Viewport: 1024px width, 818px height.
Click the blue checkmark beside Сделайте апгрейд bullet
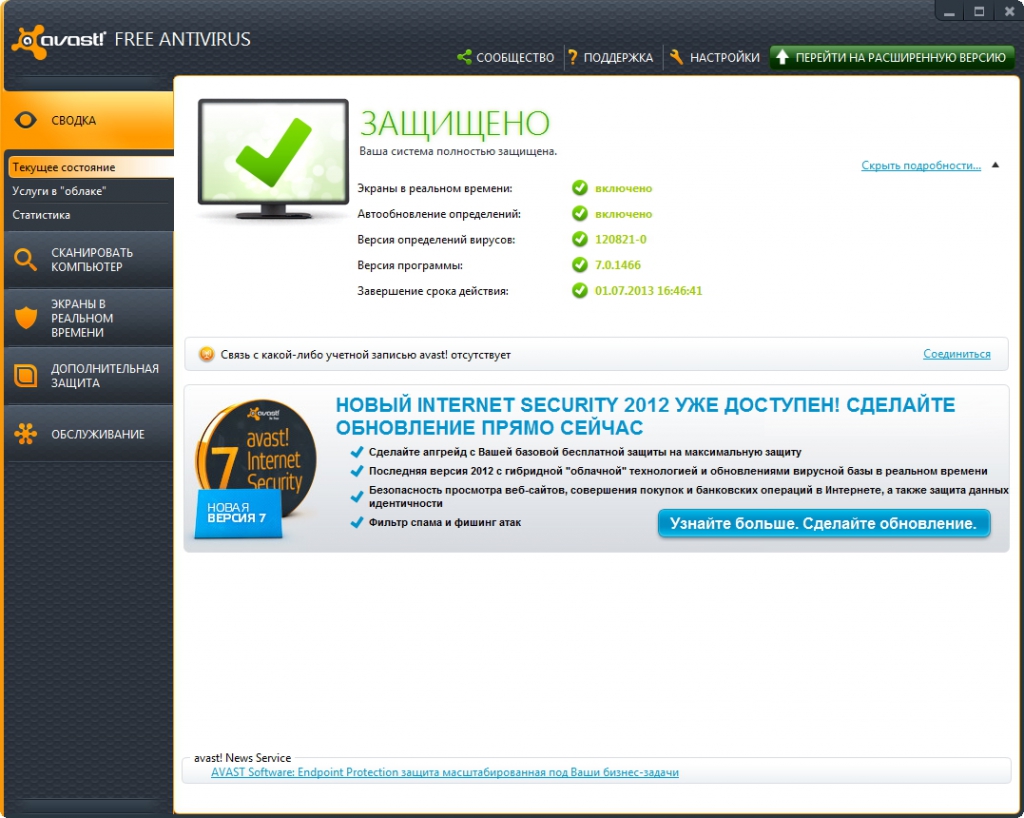[357, 452]
